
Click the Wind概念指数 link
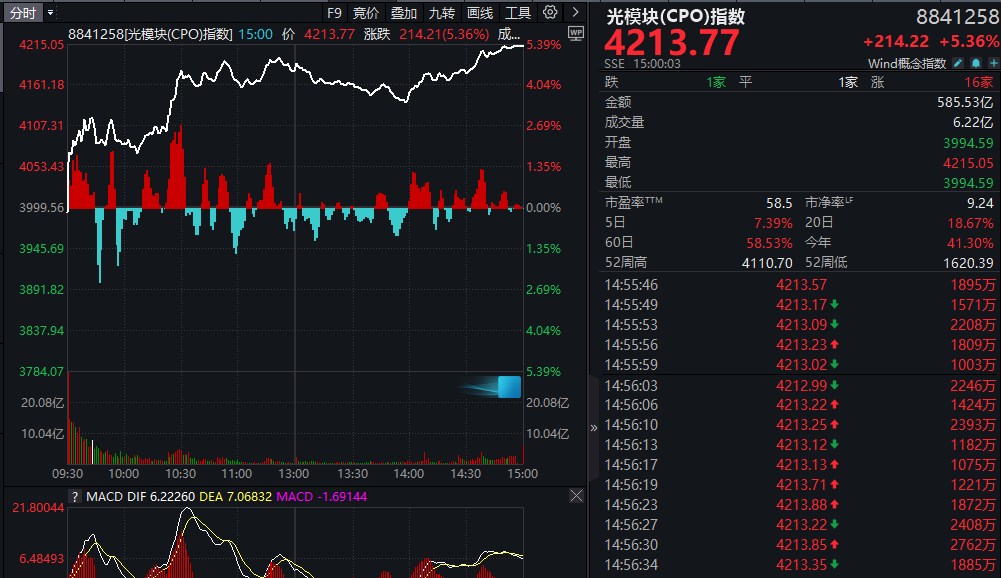point(907,63)
